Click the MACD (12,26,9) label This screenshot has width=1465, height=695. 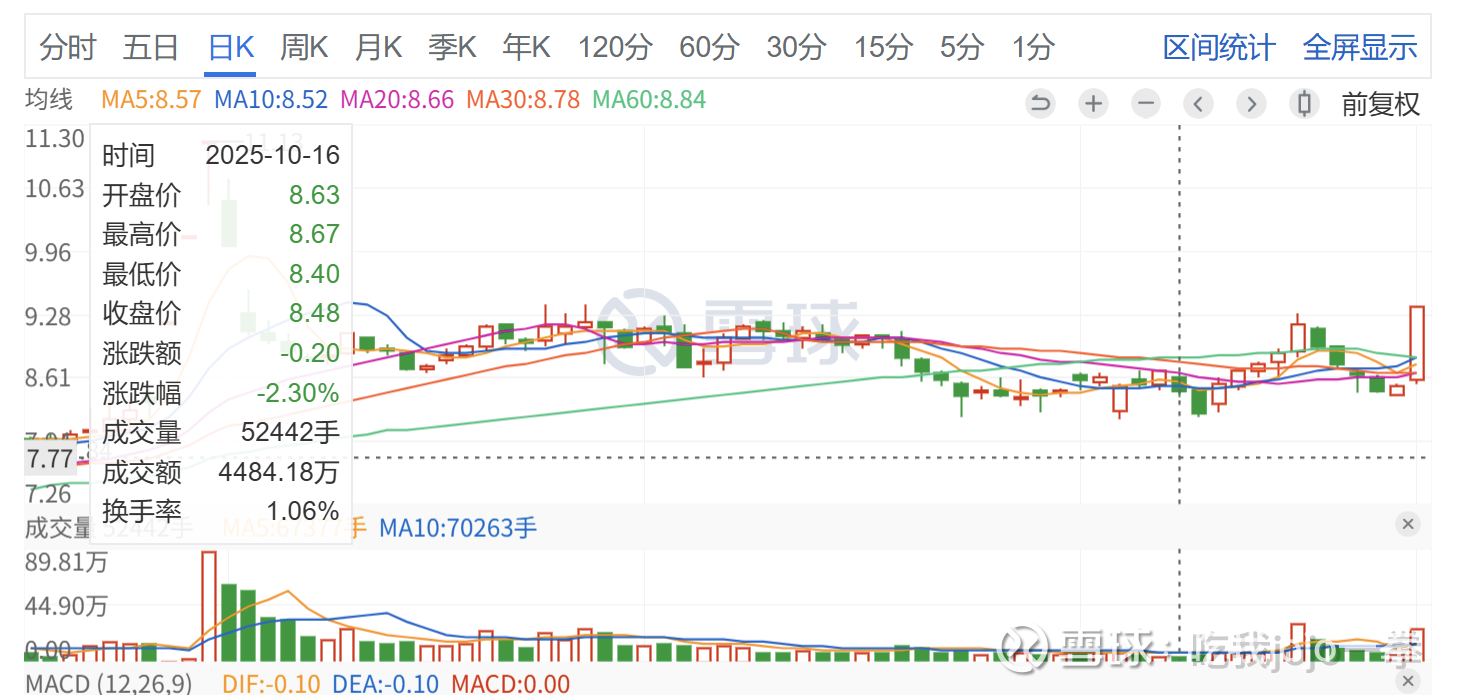pyautogui.click(x=107, y=684)
